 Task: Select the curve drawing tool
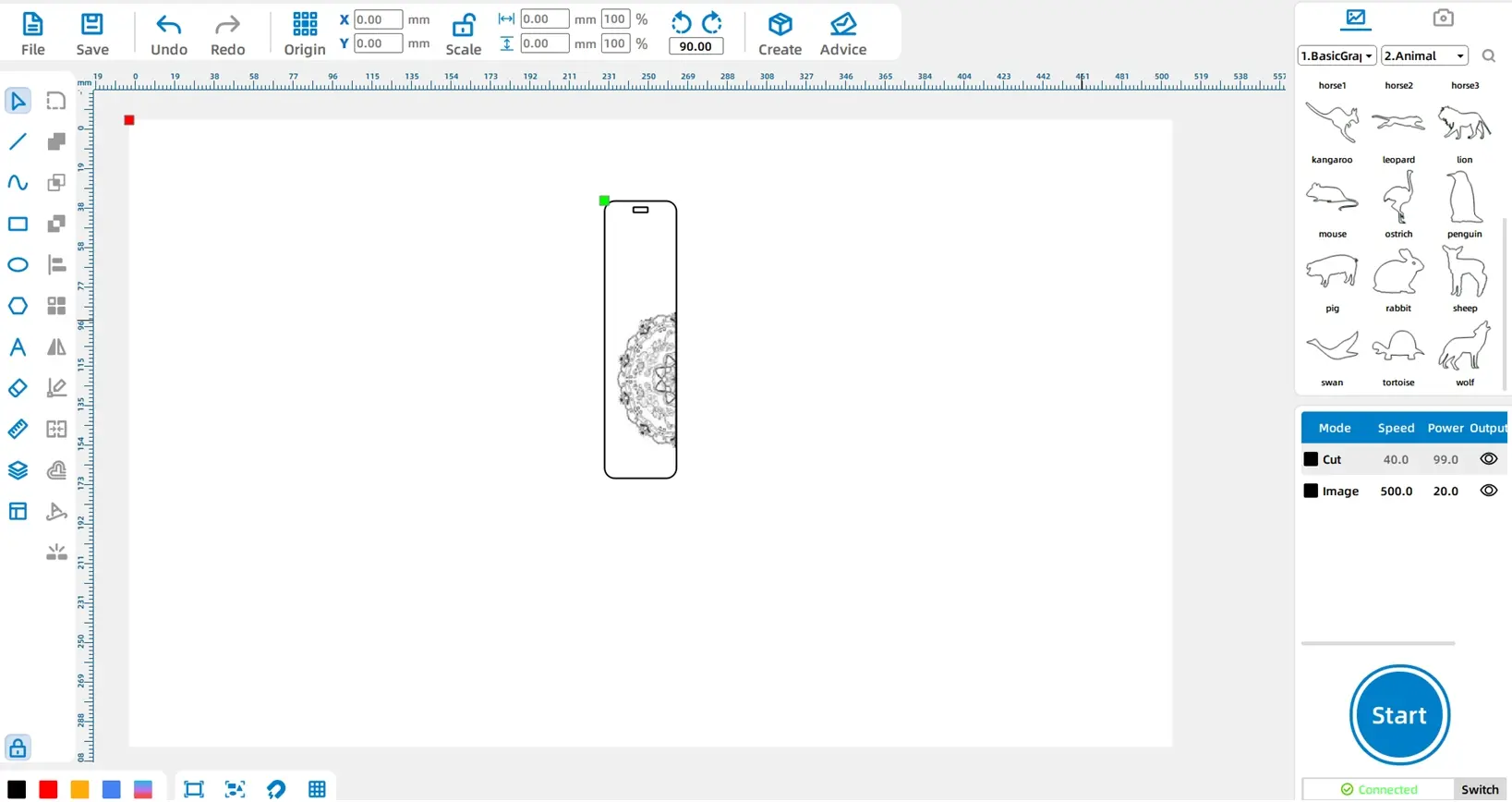pos(18,182)
